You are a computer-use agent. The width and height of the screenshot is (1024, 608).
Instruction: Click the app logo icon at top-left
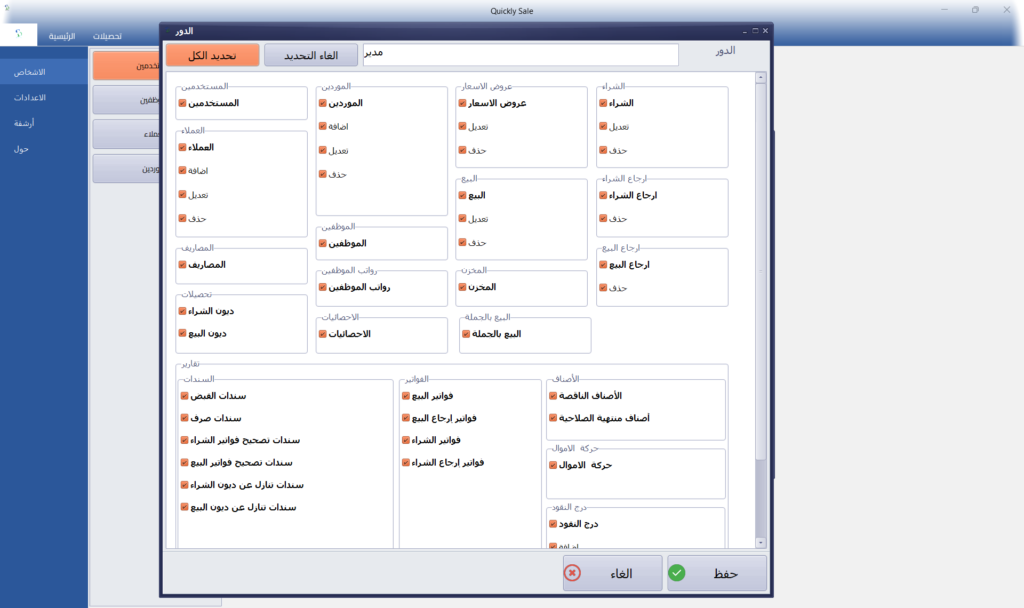click(x=18, y=34)
